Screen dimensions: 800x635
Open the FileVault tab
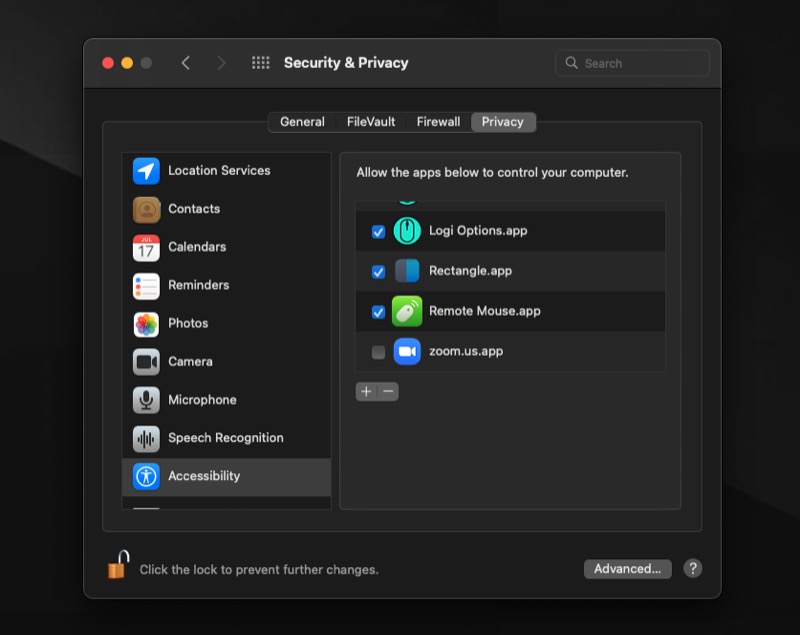[x=371, y=122]
